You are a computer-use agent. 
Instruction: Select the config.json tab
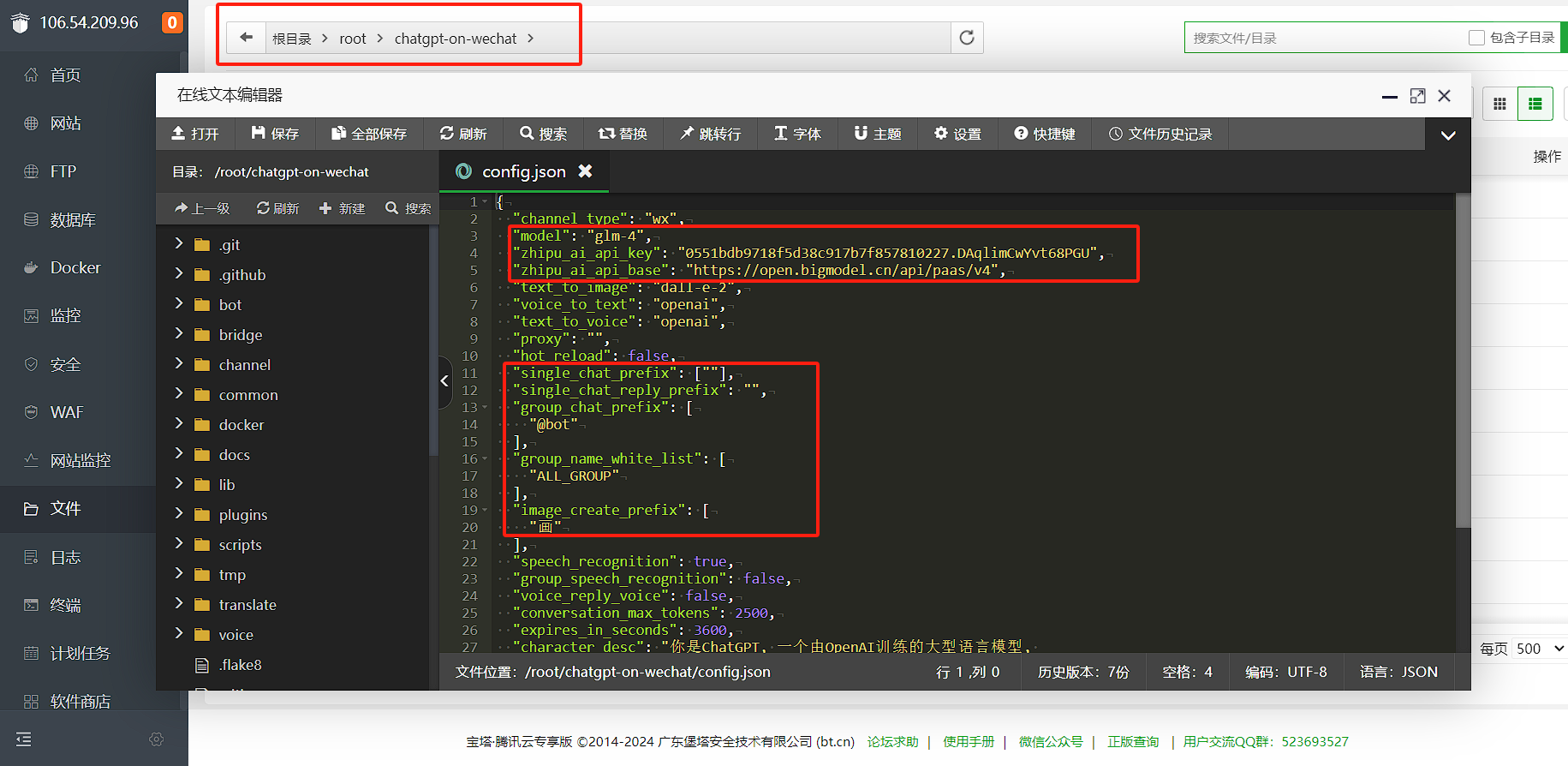pos(523,171)
